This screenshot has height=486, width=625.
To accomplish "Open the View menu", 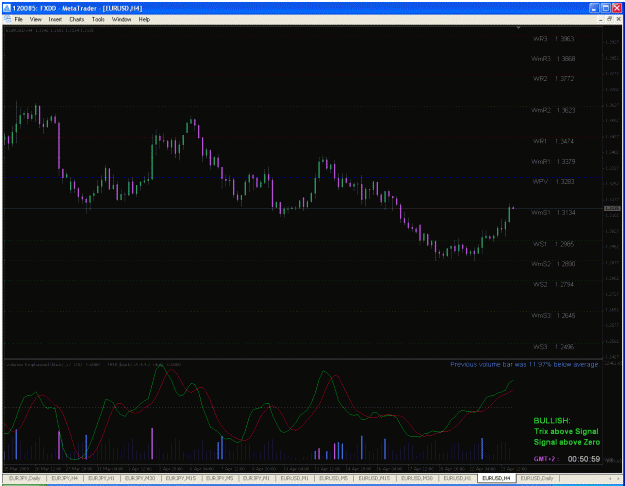I will click(x=35, y=19).
